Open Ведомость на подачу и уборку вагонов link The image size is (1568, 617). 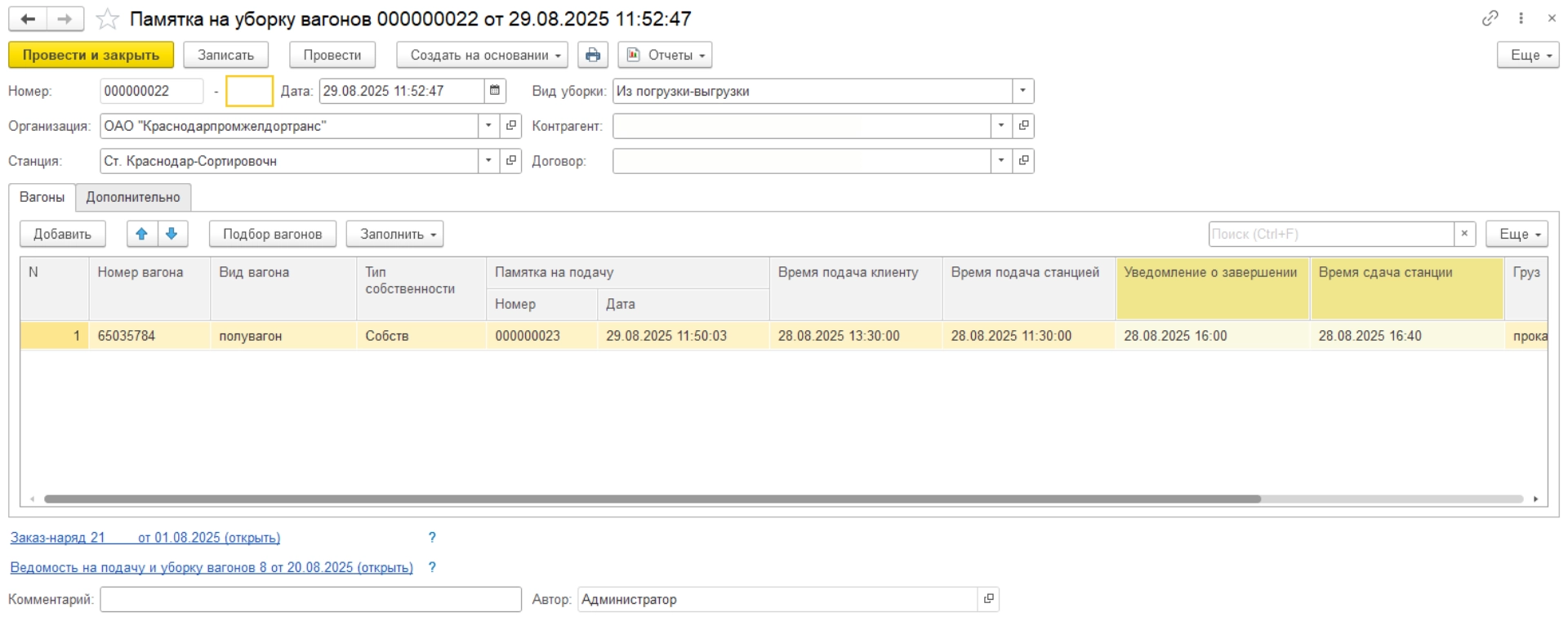212,567
